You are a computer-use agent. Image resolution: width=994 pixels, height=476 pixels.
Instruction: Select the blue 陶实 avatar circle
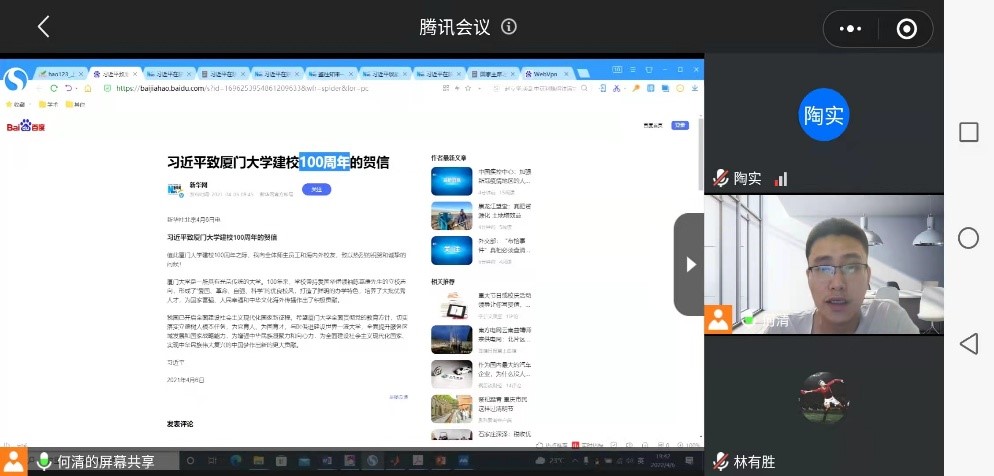(823, 116)
